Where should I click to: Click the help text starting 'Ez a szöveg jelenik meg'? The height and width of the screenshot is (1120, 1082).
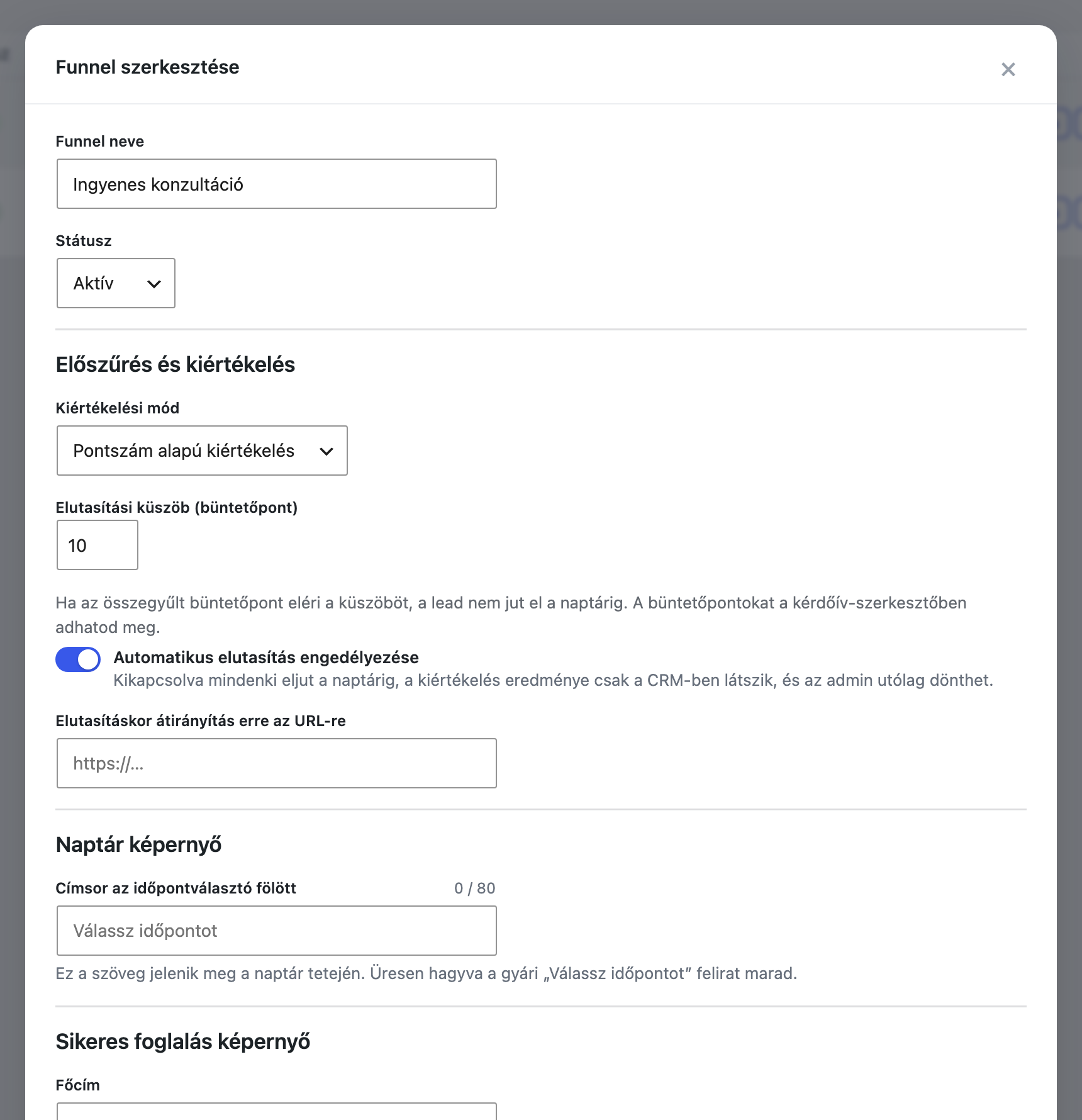pyautogui.click(x=427, y=973)
